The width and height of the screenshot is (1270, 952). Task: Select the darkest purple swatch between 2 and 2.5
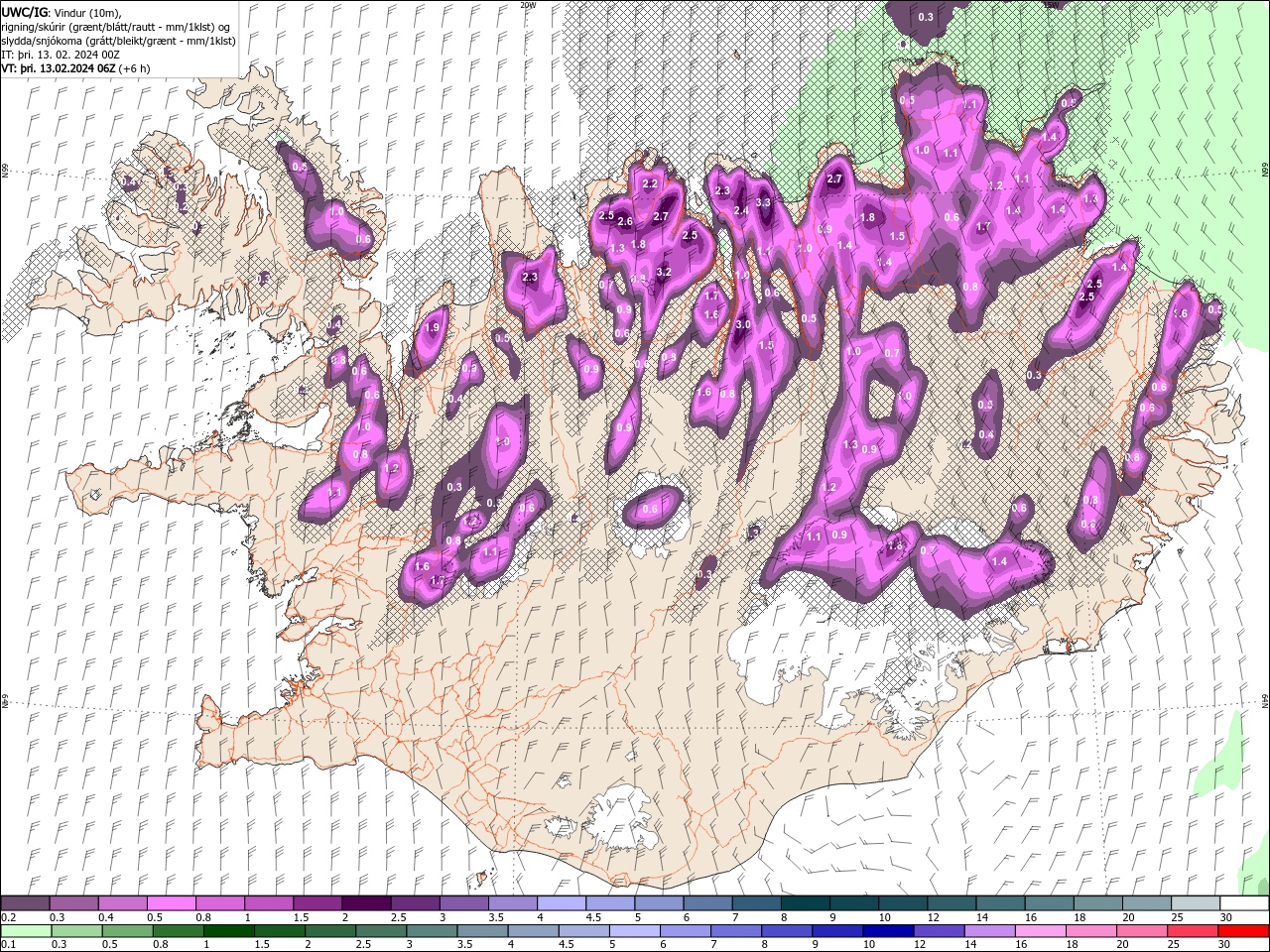[x=366, y=903]
